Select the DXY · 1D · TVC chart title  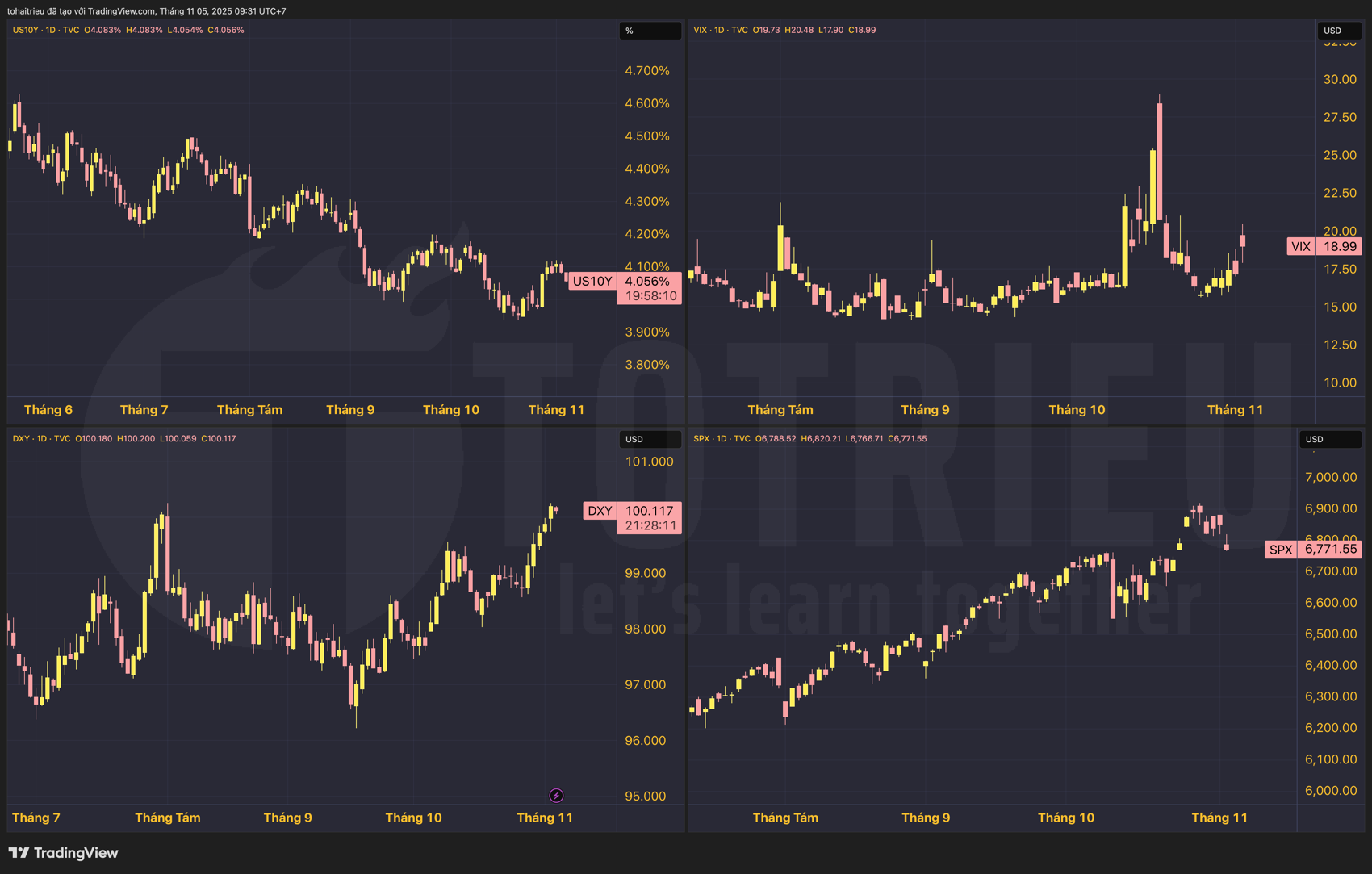coord(41,439)
